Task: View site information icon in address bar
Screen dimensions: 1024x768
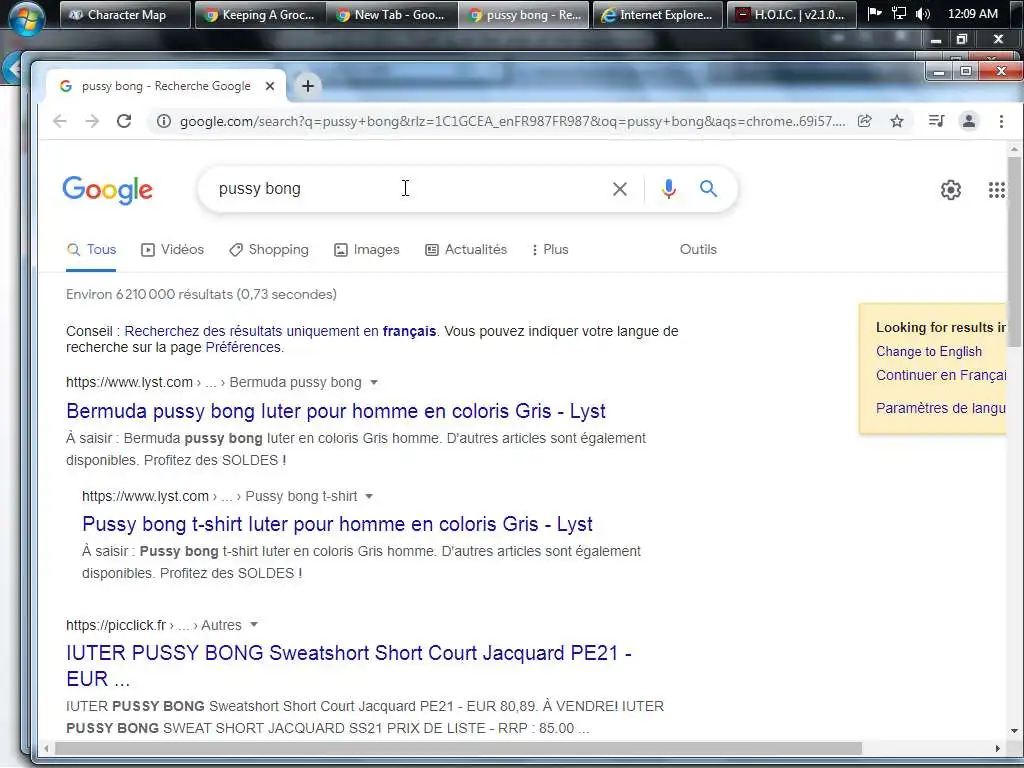Action: tap(164, 121)
